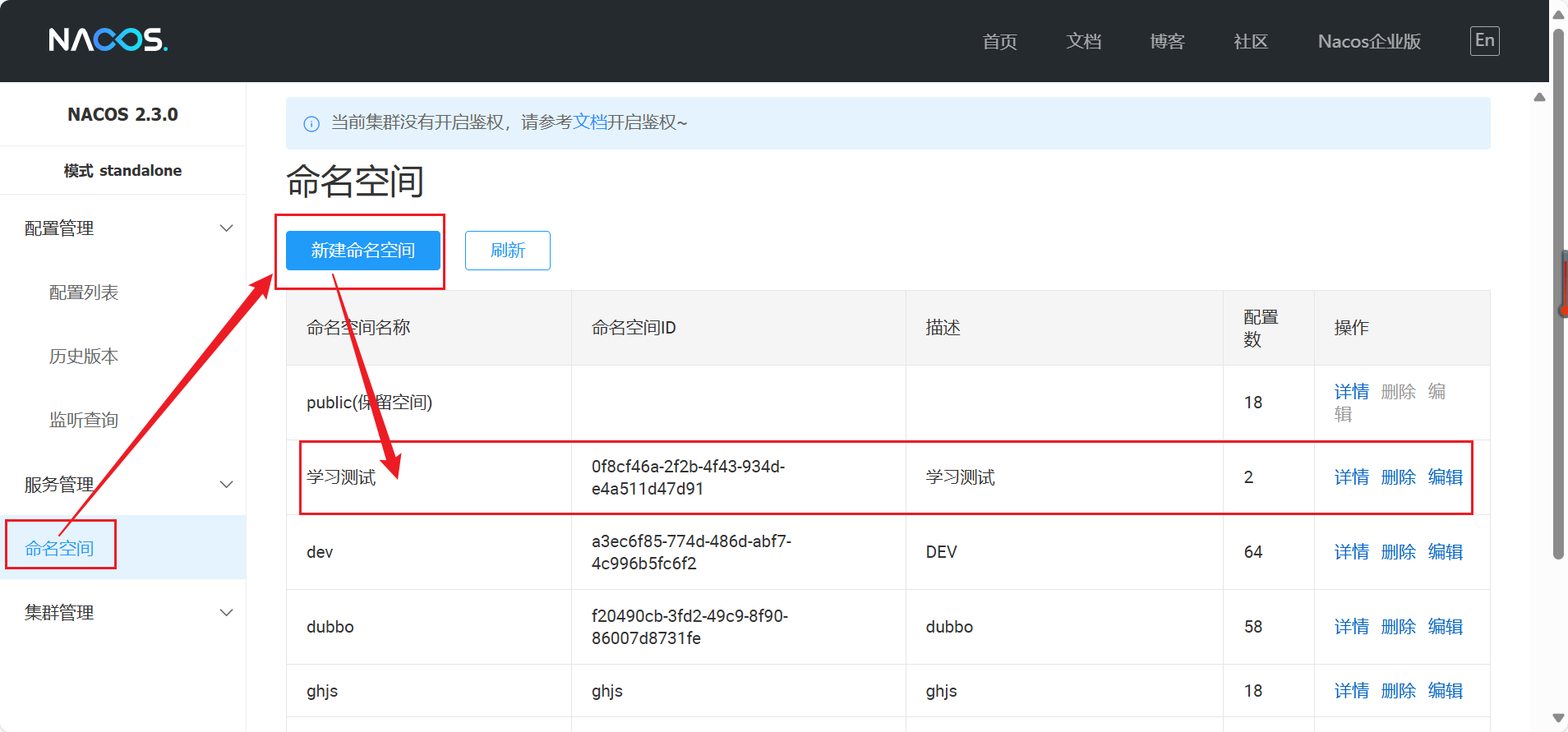Screen dimensions: 1568x732
Task: Open the 文档 header menu
Action: click(1083, 41)
